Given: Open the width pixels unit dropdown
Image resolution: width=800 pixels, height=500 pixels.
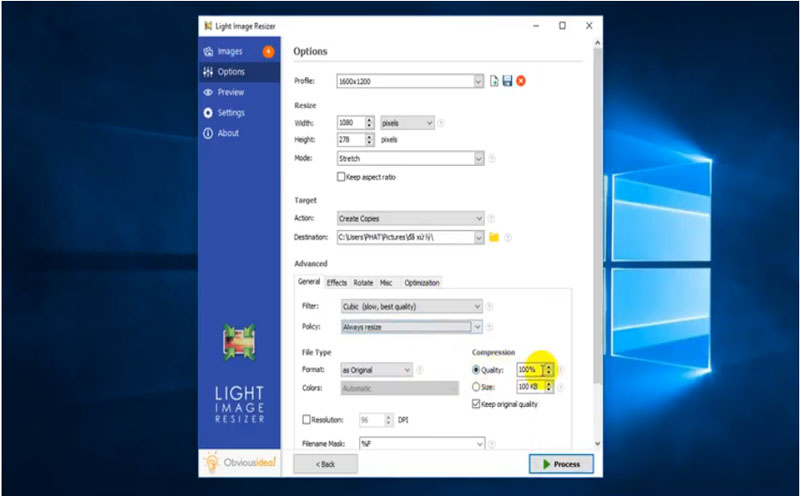Looking at the screenshot, I should 407,123.
